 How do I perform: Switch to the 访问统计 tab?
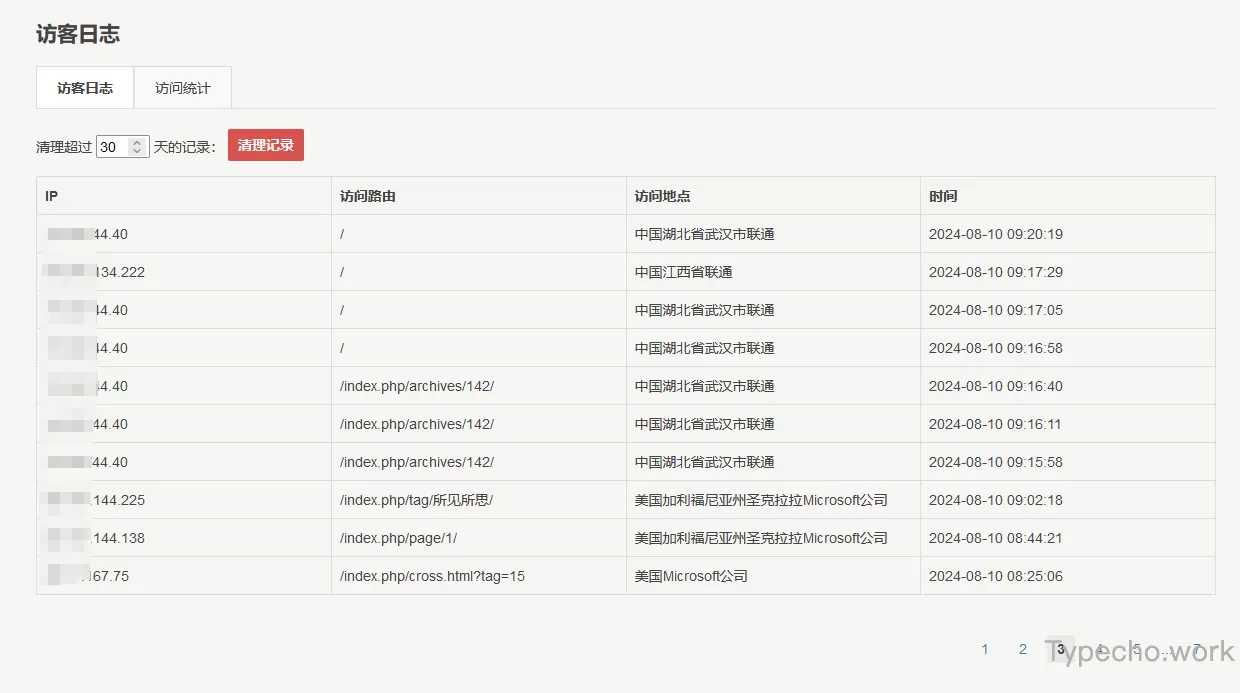[x=183, y=88]
